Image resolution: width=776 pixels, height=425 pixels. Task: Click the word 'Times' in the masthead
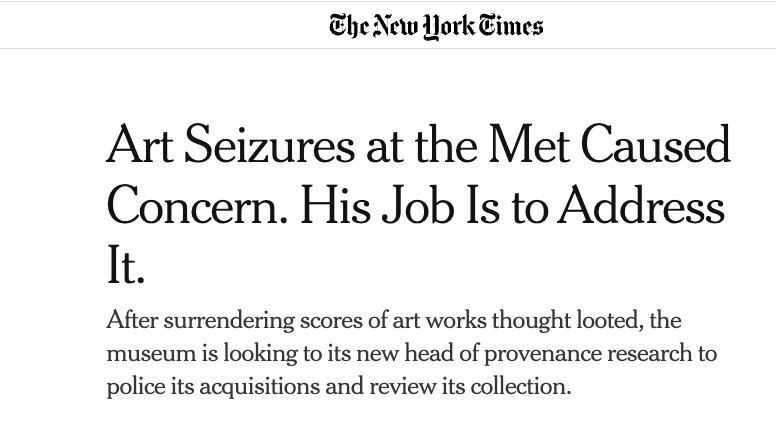[511, 25]
